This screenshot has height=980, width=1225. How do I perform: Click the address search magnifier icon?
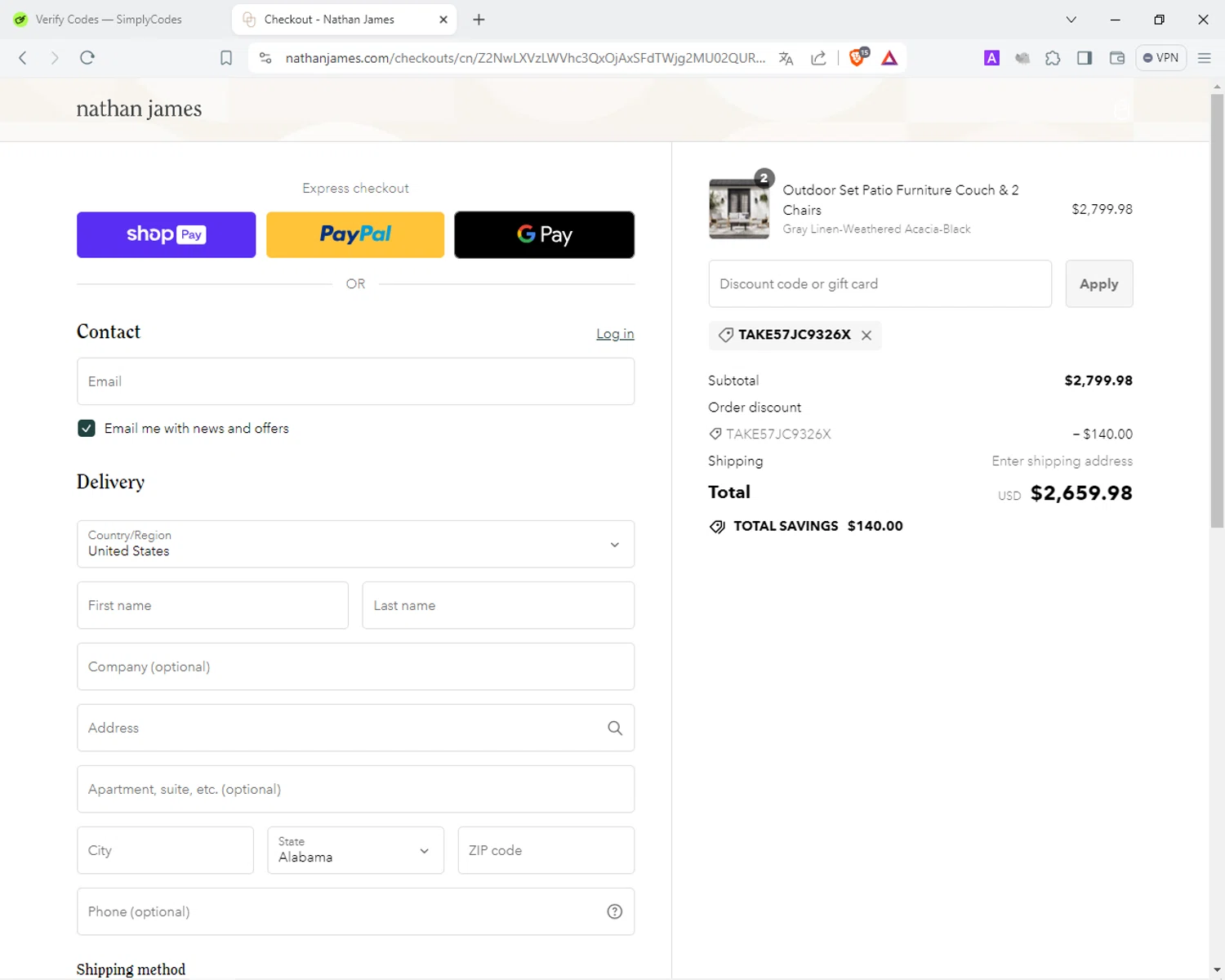pos(615,728)
